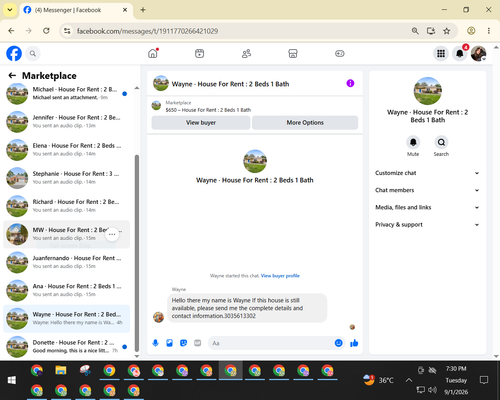Viewport: 500px width, 400px height.
Task: Open the Menu grid icon
Action: [441, 53]
